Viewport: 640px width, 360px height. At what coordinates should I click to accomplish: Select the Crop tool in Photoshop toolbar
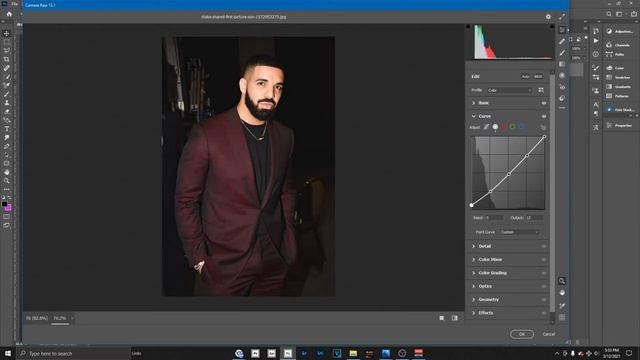[x=7, y=59]
